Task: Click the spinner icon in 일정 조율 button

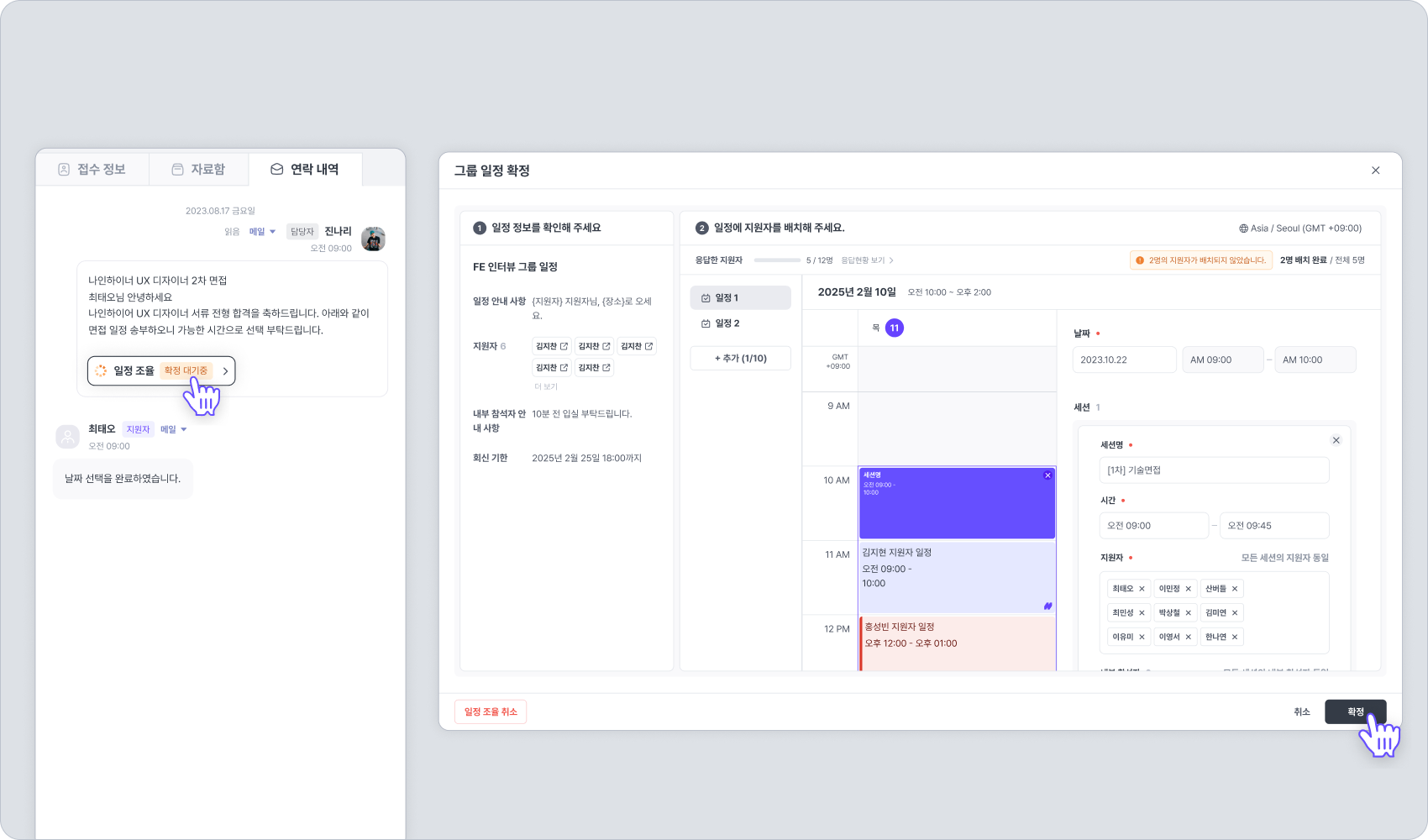Action: click(x=101, y=370)
